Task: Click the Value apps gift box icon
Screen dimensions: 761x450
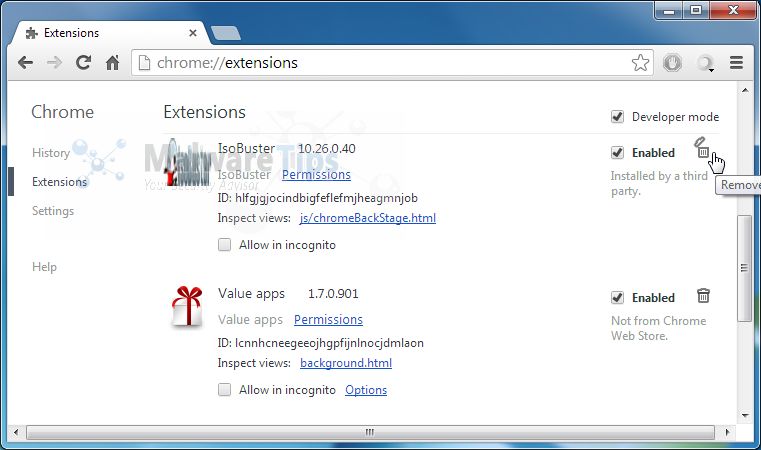Action: pyautogui.click(x=187, y=306)
